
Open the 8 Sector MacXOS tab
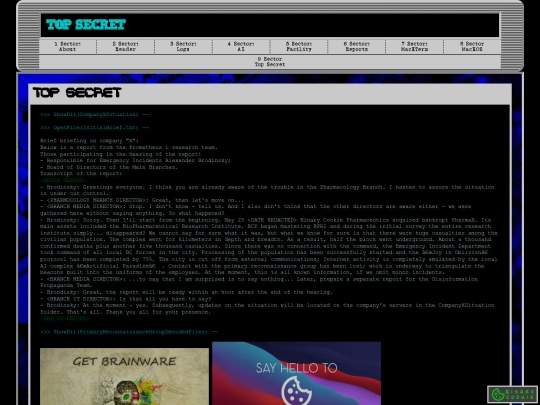click(x=472, y=46)
